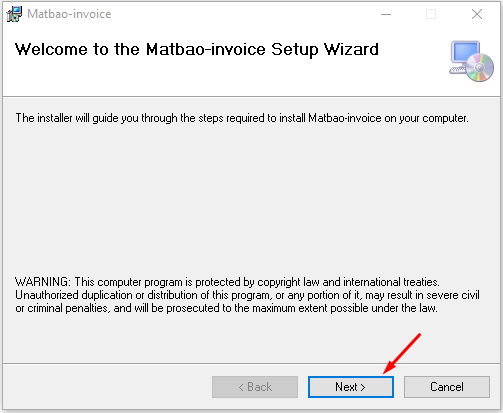Click the empty white header banner area
The width and height of the screenshot is (503, 413).
click(x=233, y=78)
